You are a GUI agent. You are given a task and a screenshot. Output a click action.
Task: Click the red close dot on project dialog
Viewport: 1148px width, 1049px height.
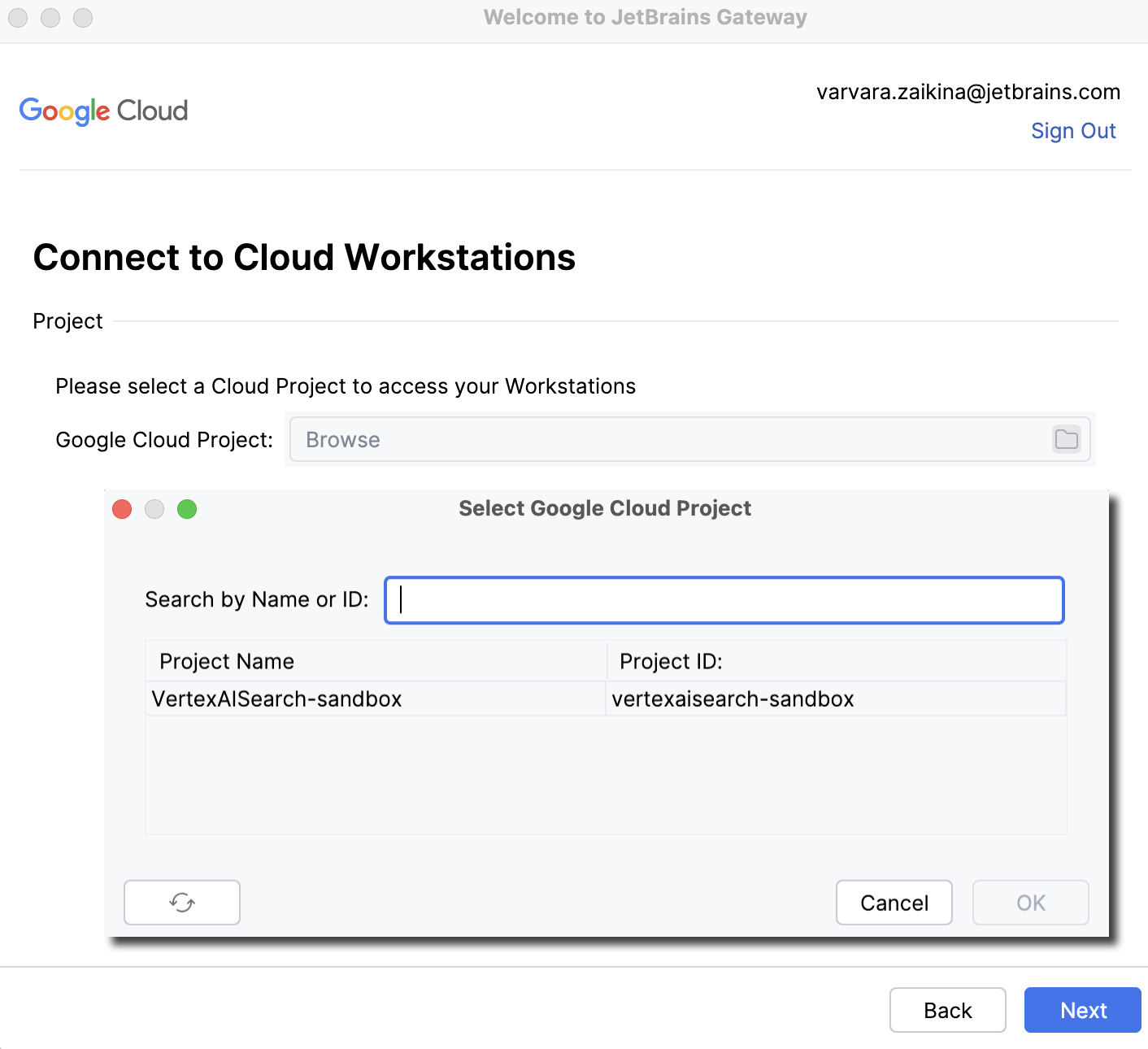click(x=122, y=509)
